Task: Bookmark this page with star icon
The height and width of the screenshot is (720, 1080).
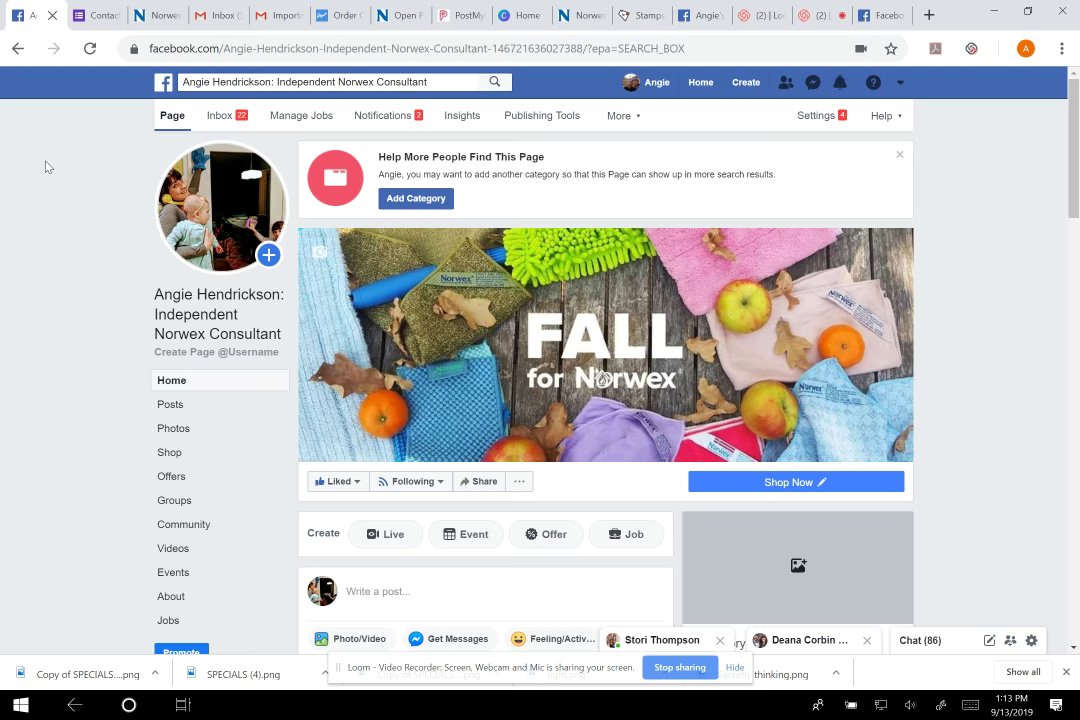Action: [x=891, y=49]
